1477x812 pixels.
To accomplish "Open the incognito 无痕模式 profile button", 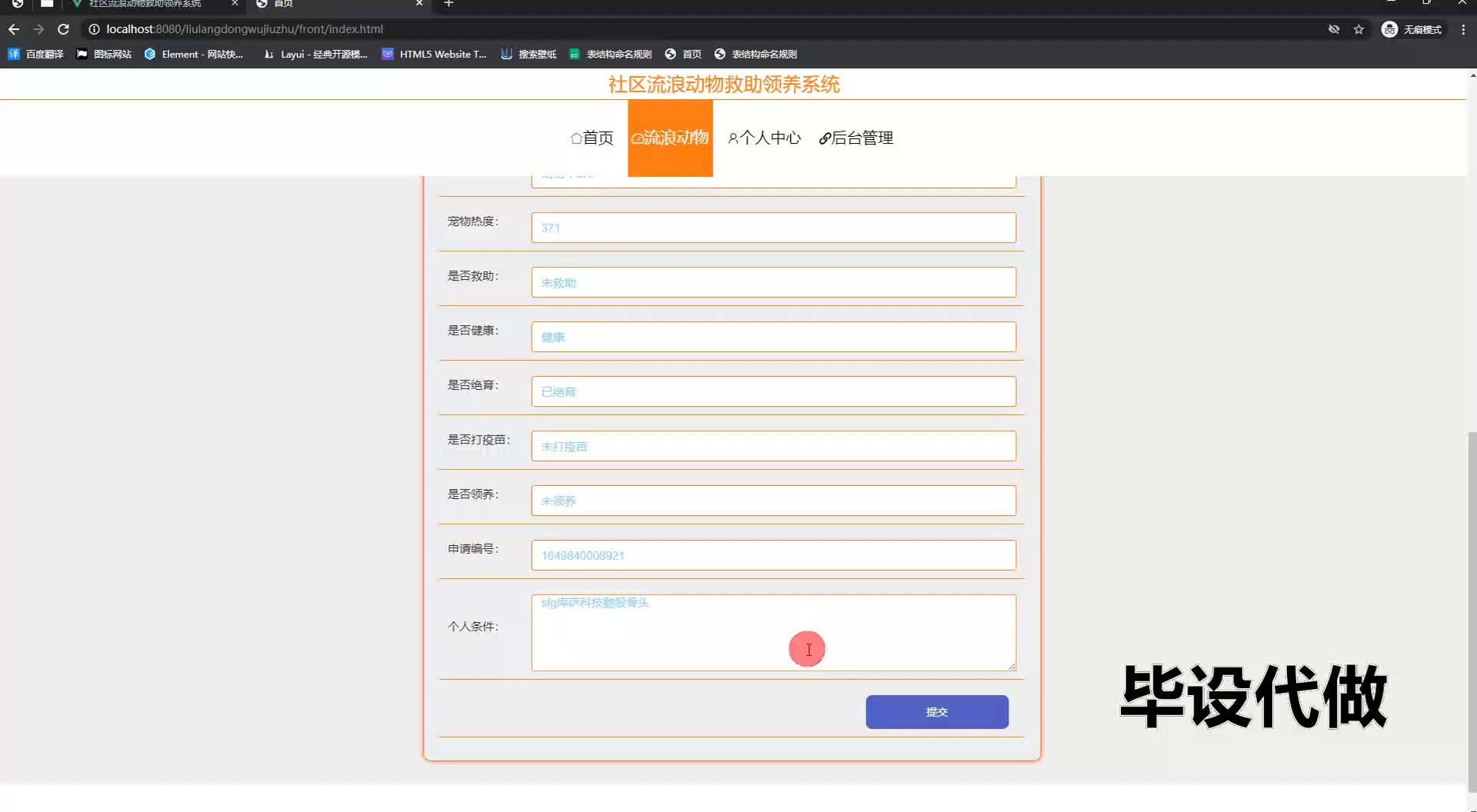I will tap(1412, 29).
